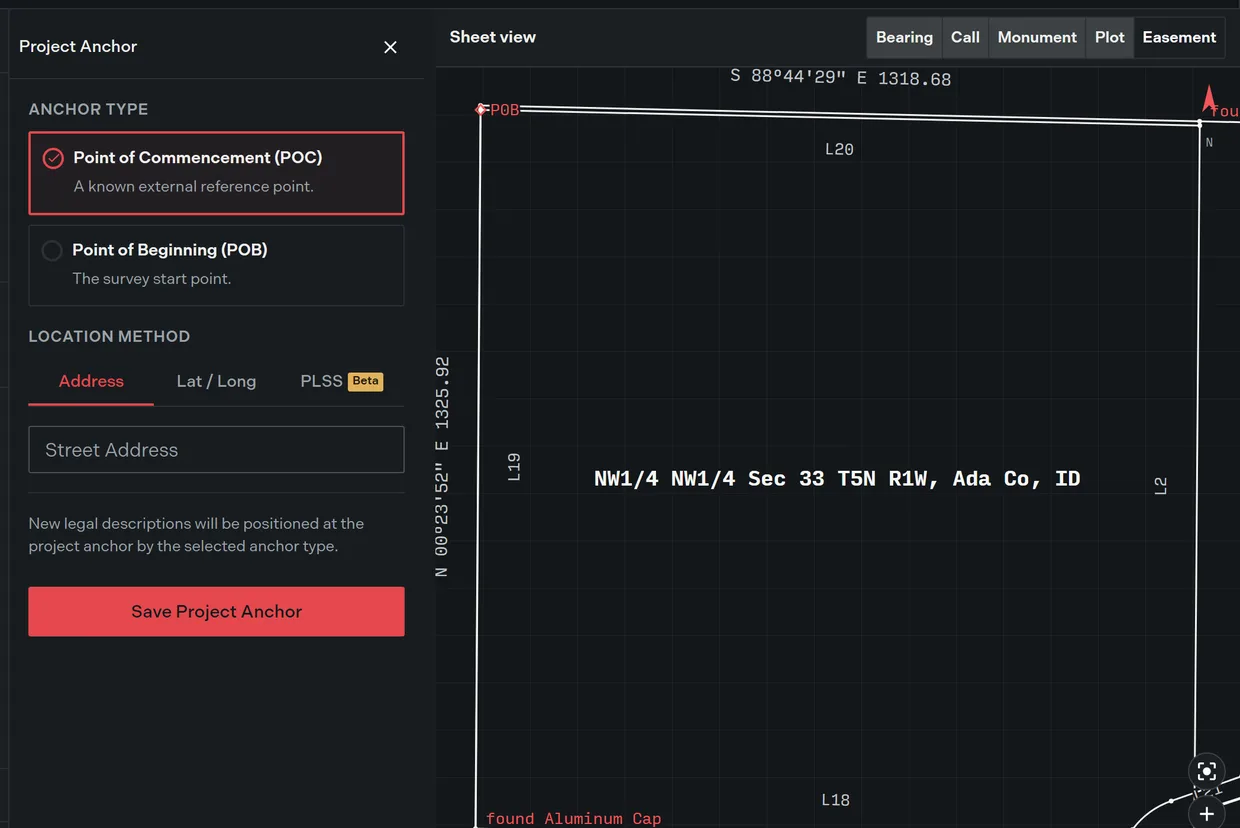Click the recenter view icon on map
Screen dimensions: 1240x828
click(1206, 771)
